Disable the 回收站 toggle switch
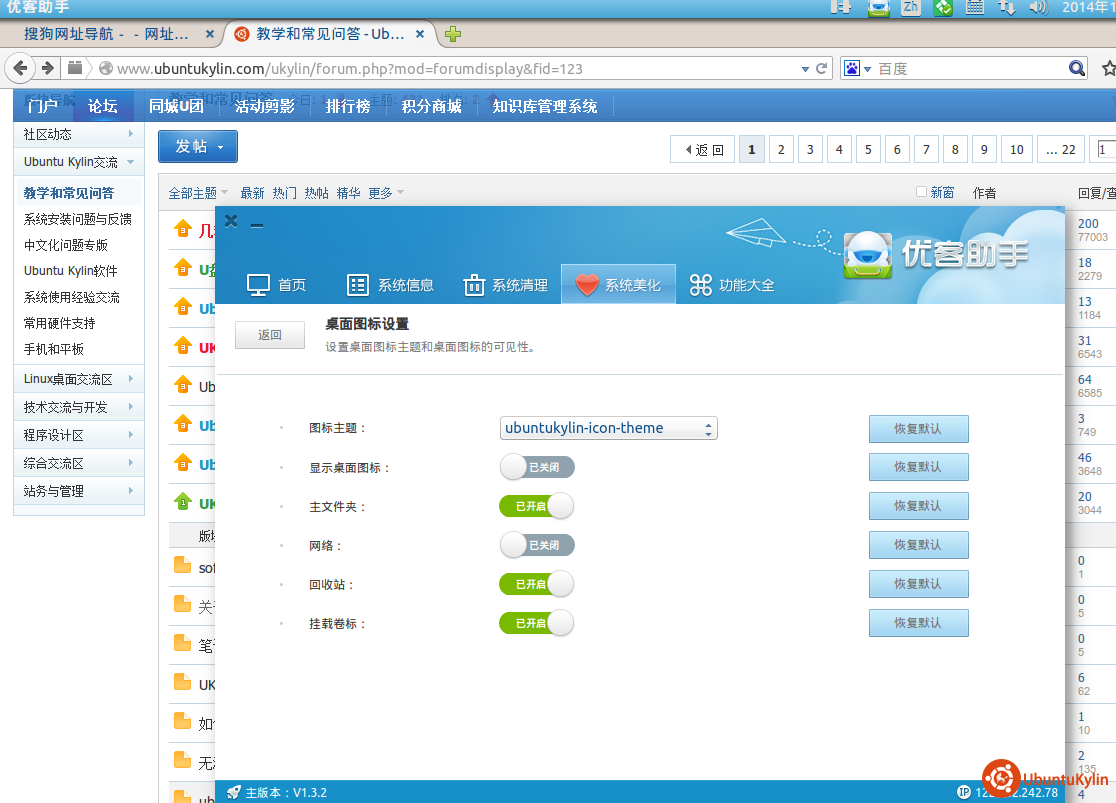The image size is (1116, 803). click(x=537, y=584)
